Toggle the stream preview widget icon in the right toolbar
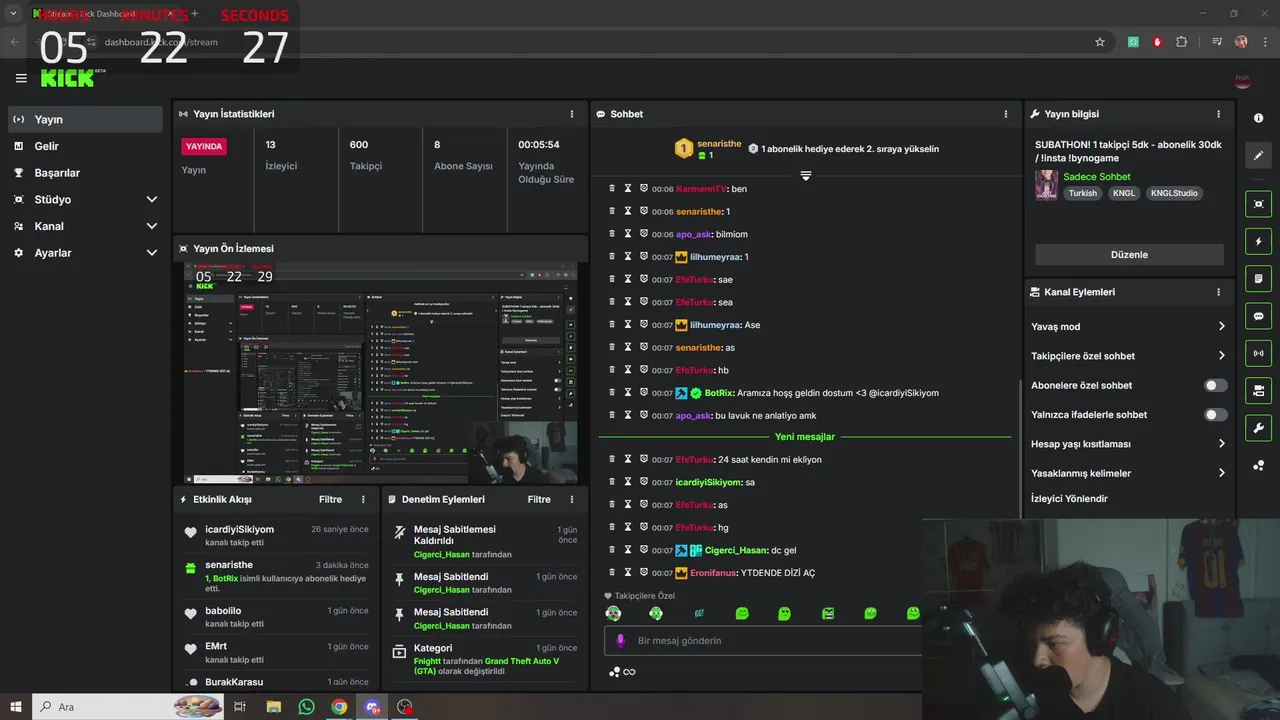 (1258, 204)
